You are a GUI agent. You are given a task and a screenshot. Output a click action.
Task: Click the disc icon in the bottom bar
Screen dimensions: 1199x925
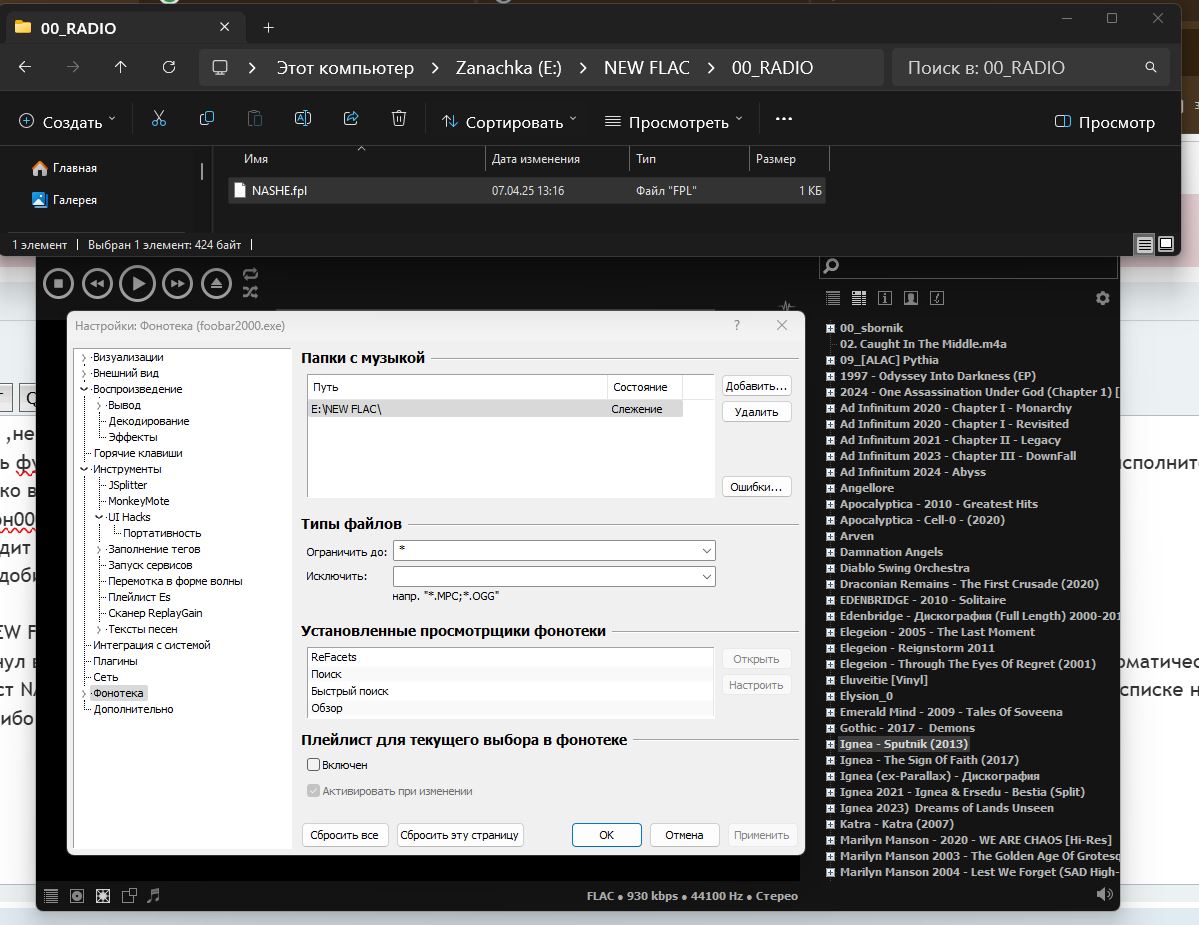[x=77, y=895]
